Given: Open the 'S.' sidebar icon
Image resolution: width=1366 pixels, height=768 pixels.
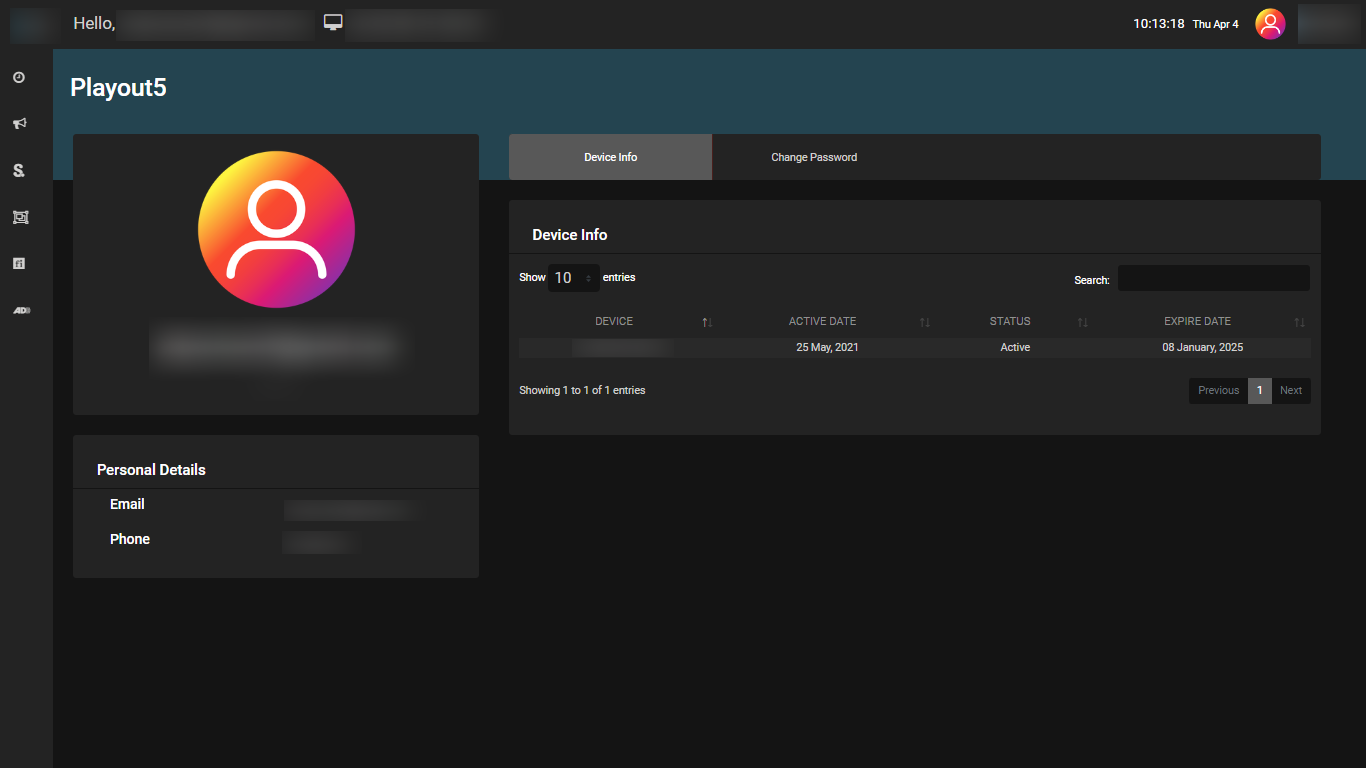Looking at the screenshot, I should [19, 171].
